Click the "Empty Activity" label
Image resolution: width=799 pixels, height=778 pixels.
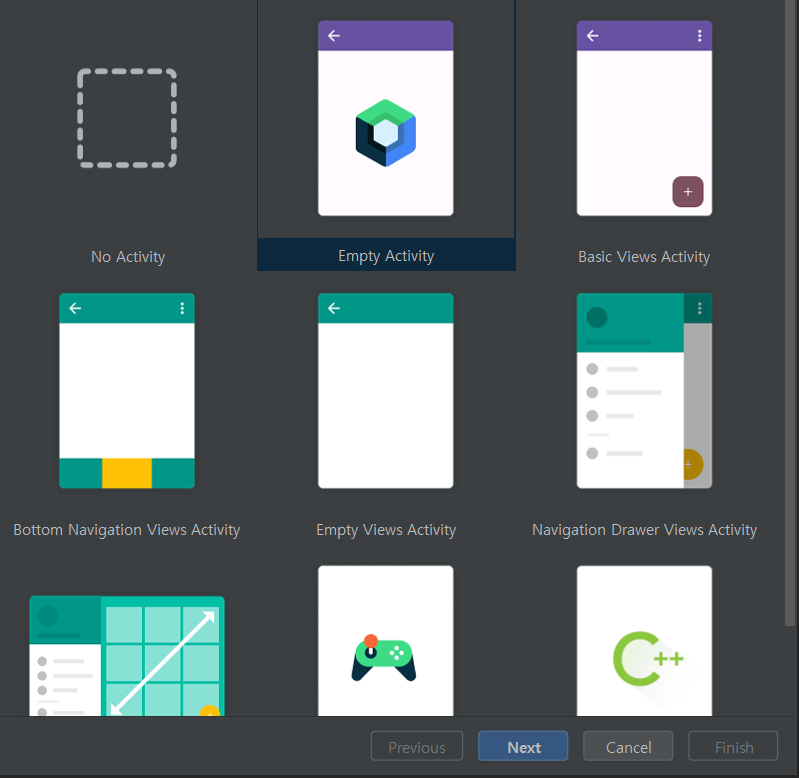pyautogui.click(x=386, y=256)
